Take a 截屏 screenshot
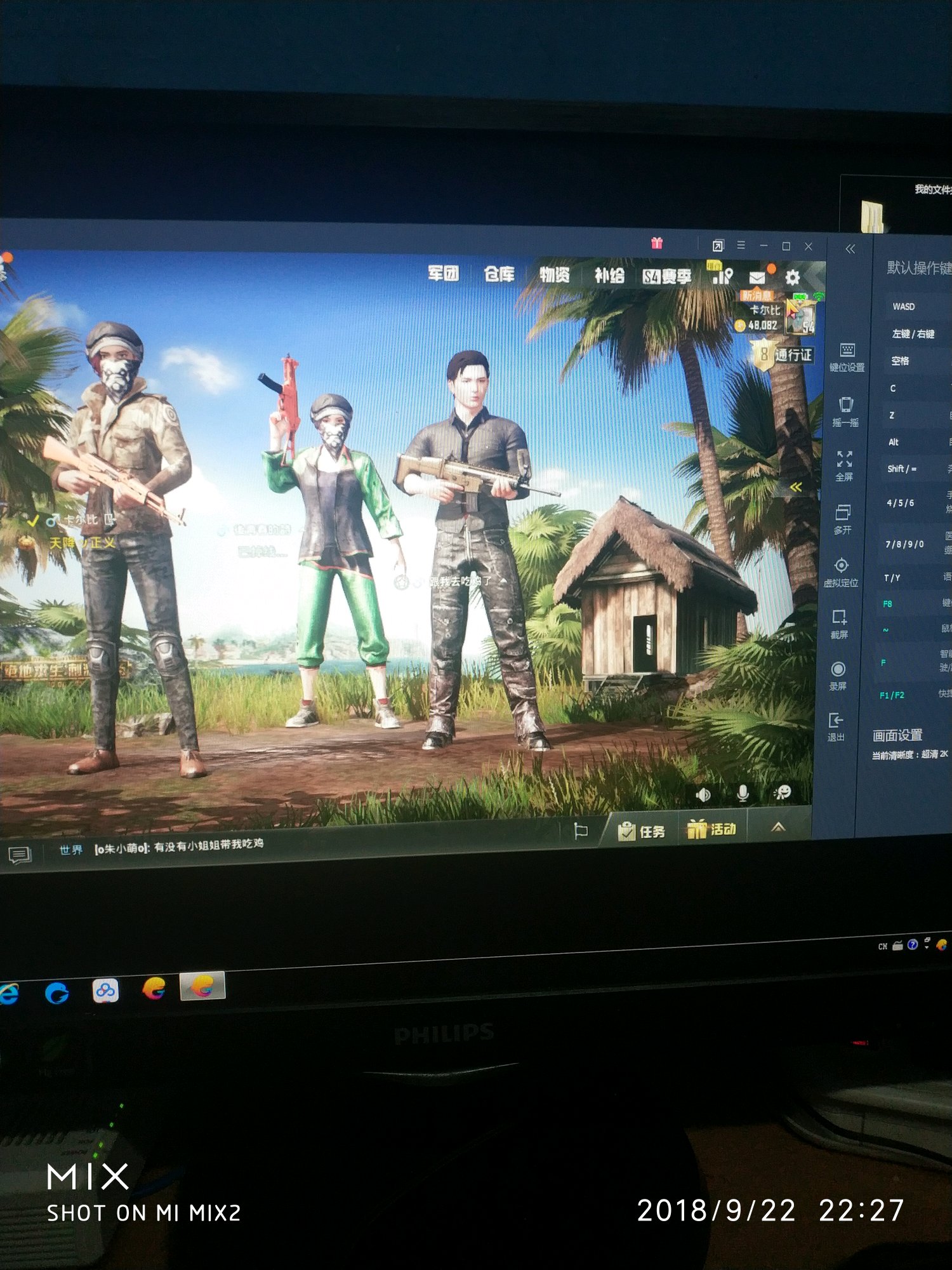The image size is (952, 1270). coord(839,624)
